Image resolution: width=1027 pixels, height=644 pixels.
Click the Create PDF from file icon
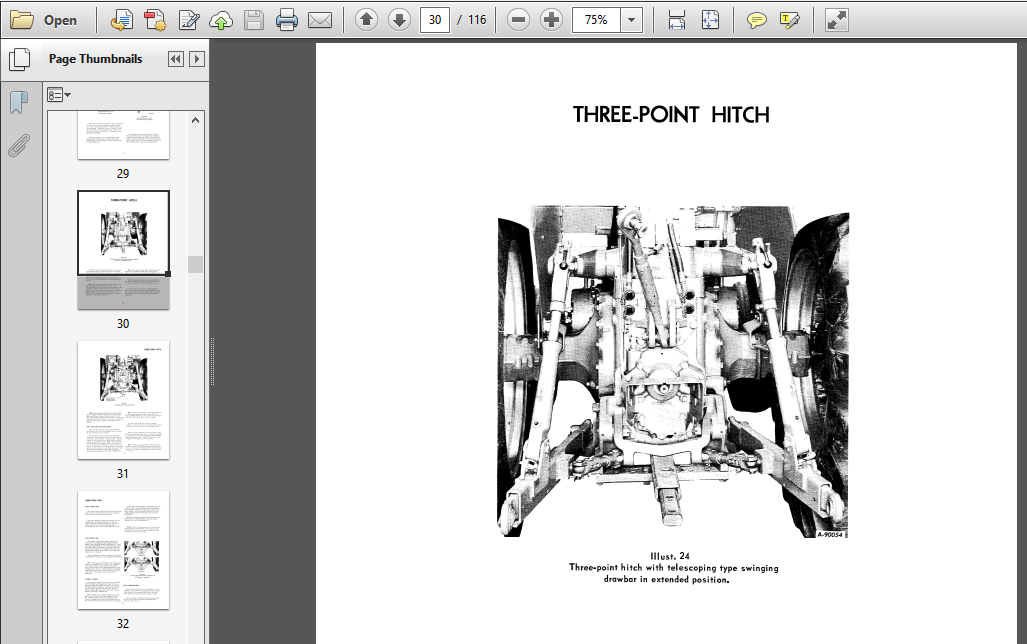[x=121, y=20]
